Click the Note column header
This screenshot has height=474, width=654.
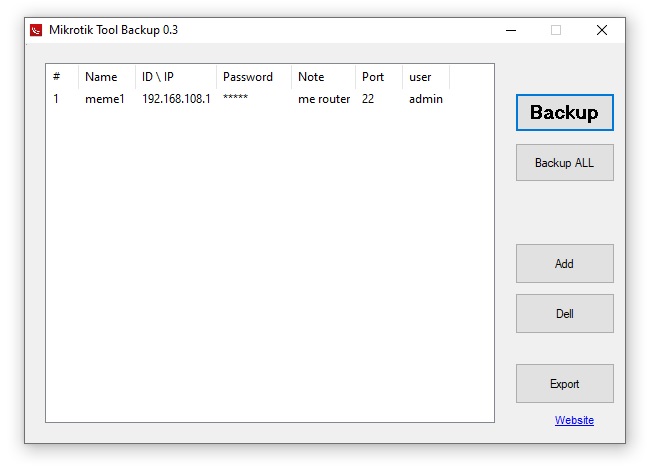pos(324,77)
